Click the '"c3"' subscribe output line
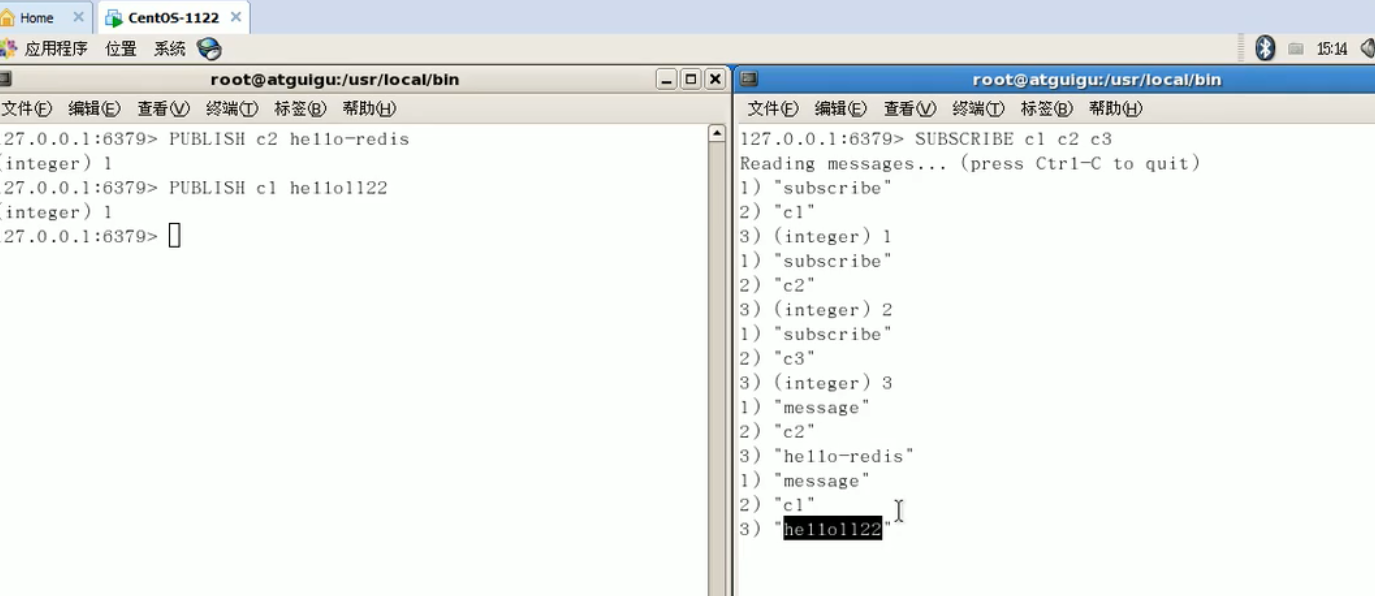The image size is (1375, 596). coord(778,358)
